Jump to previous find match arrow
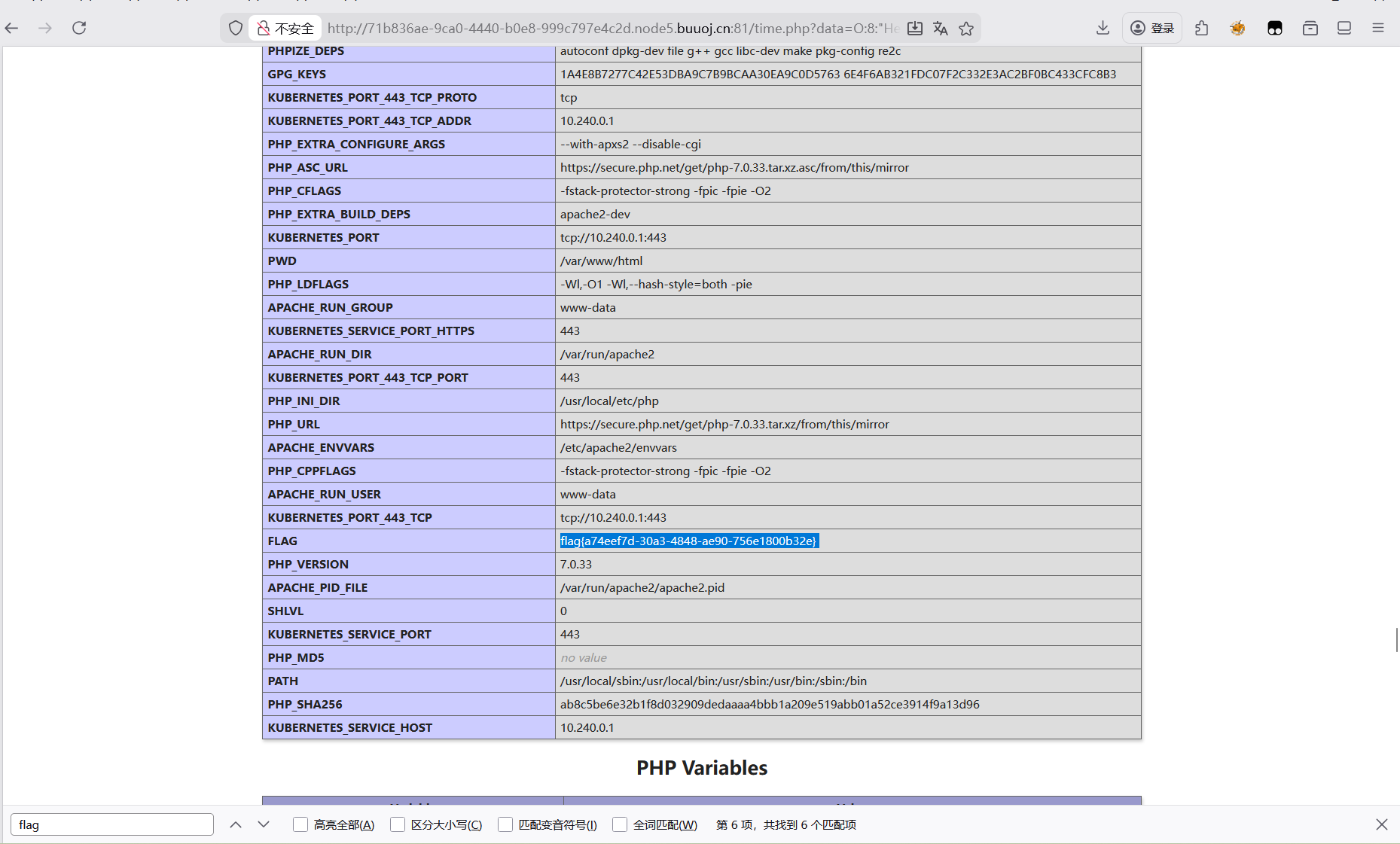This screenshot has height=844, width=1400. [236, 824]
